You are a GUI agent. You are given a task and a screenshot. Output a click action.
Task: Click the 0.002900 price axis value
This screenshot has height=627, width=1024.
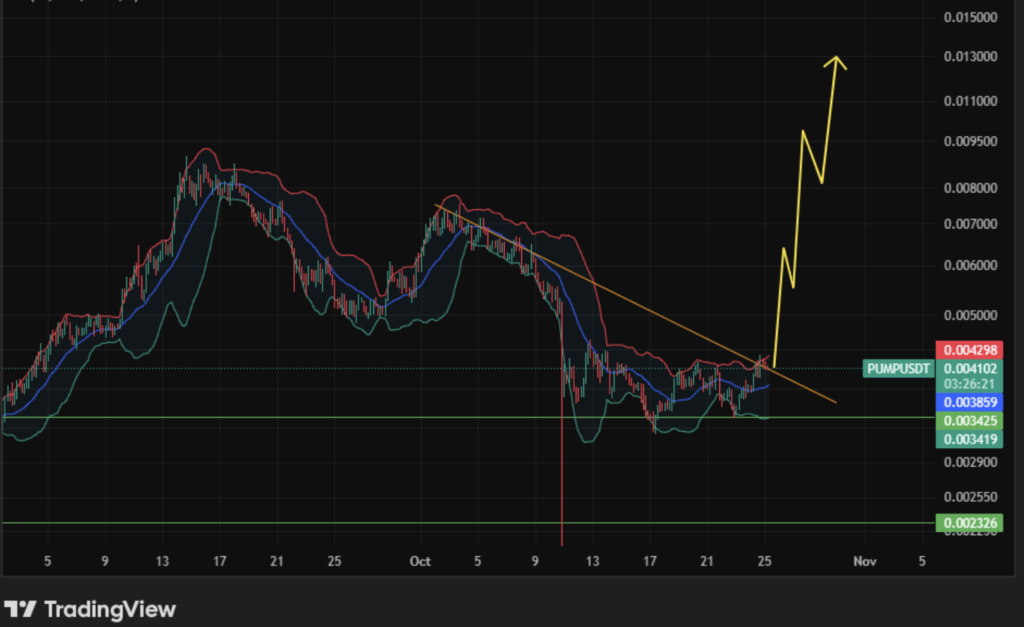click(970, 462)
